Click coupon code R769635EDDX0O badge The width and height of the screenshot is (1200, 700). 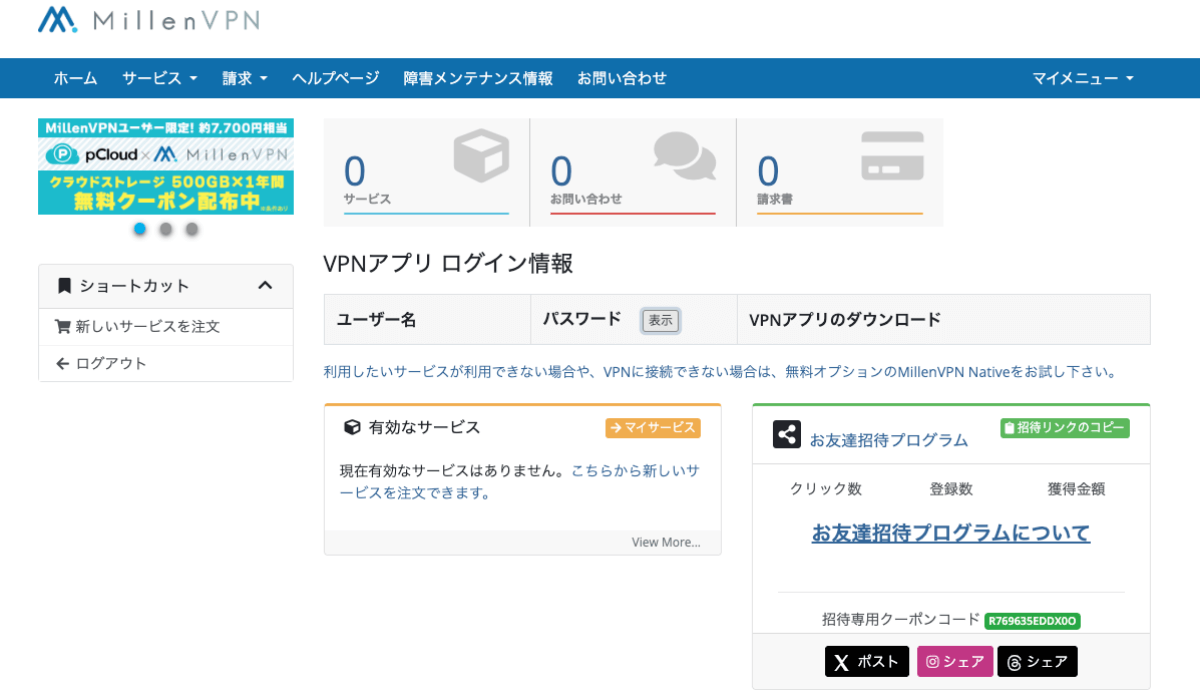(1033, 621)
